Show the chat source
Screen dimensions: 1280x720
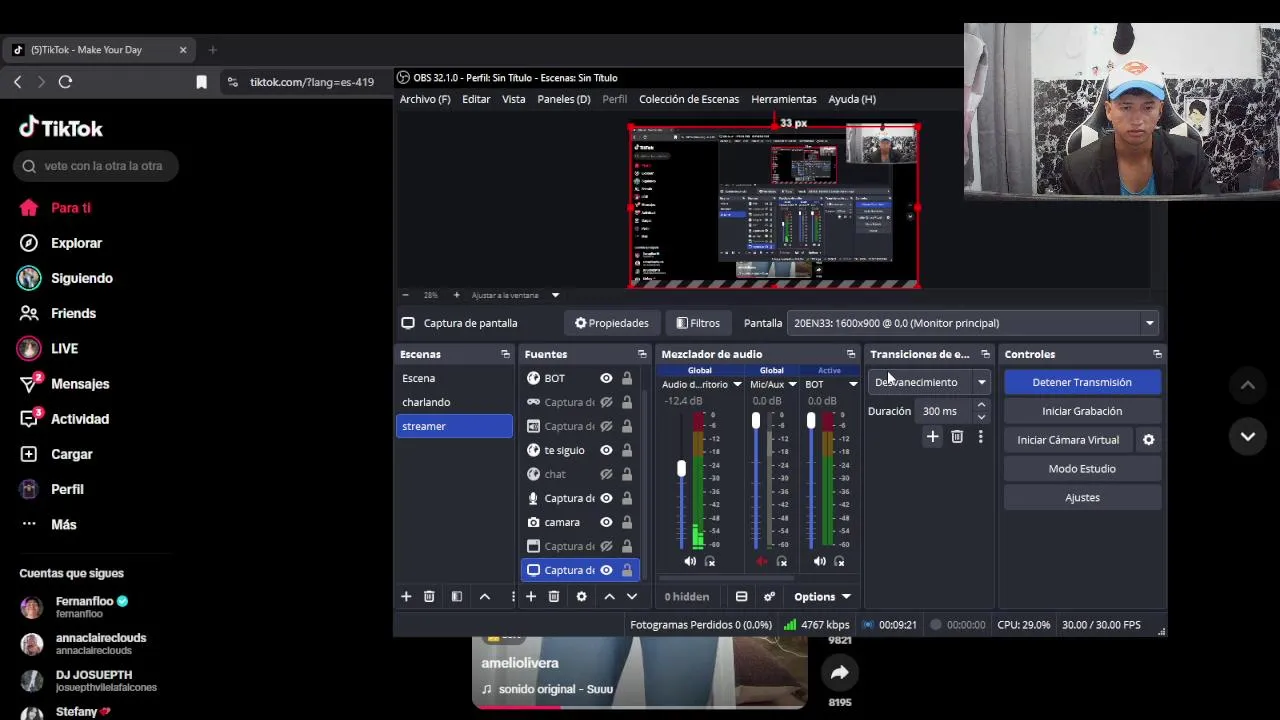606,474
